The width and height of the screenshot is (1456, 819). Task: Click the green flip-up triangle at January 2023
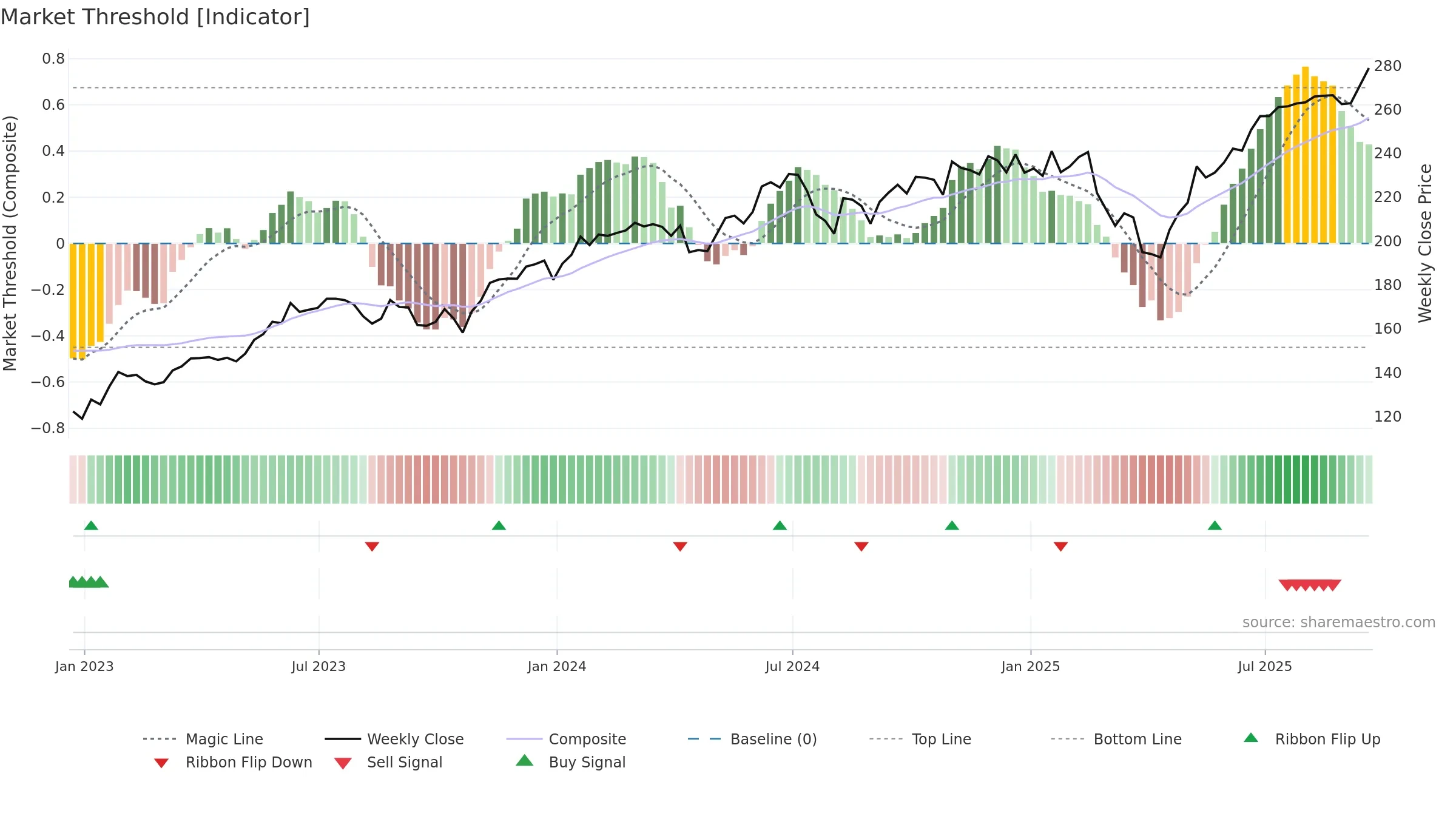pos(91,525)
